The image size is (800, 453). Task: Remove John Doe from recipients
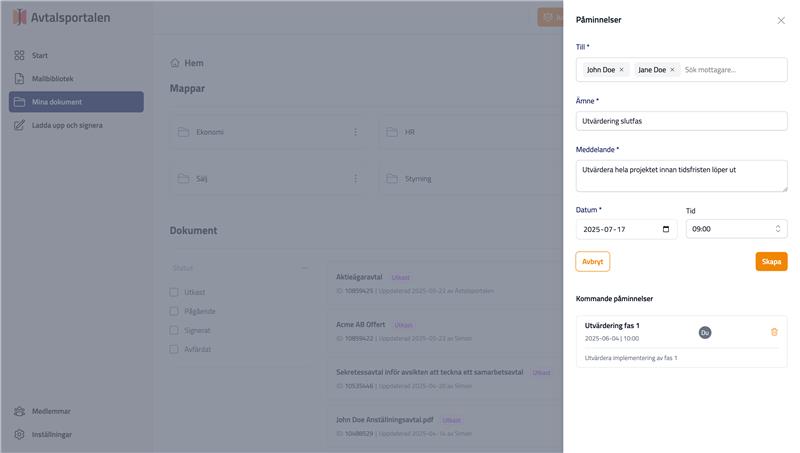pos(621,70)
